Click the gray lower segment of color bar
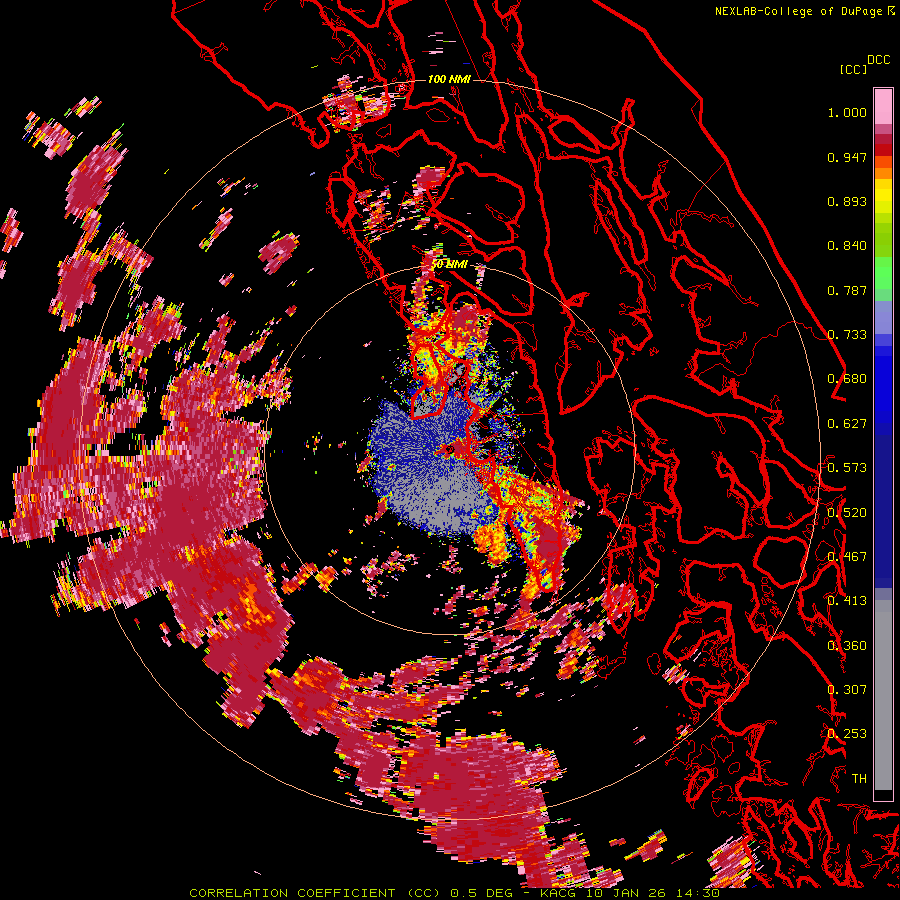The image size is (900, 900). coord(883,695)
